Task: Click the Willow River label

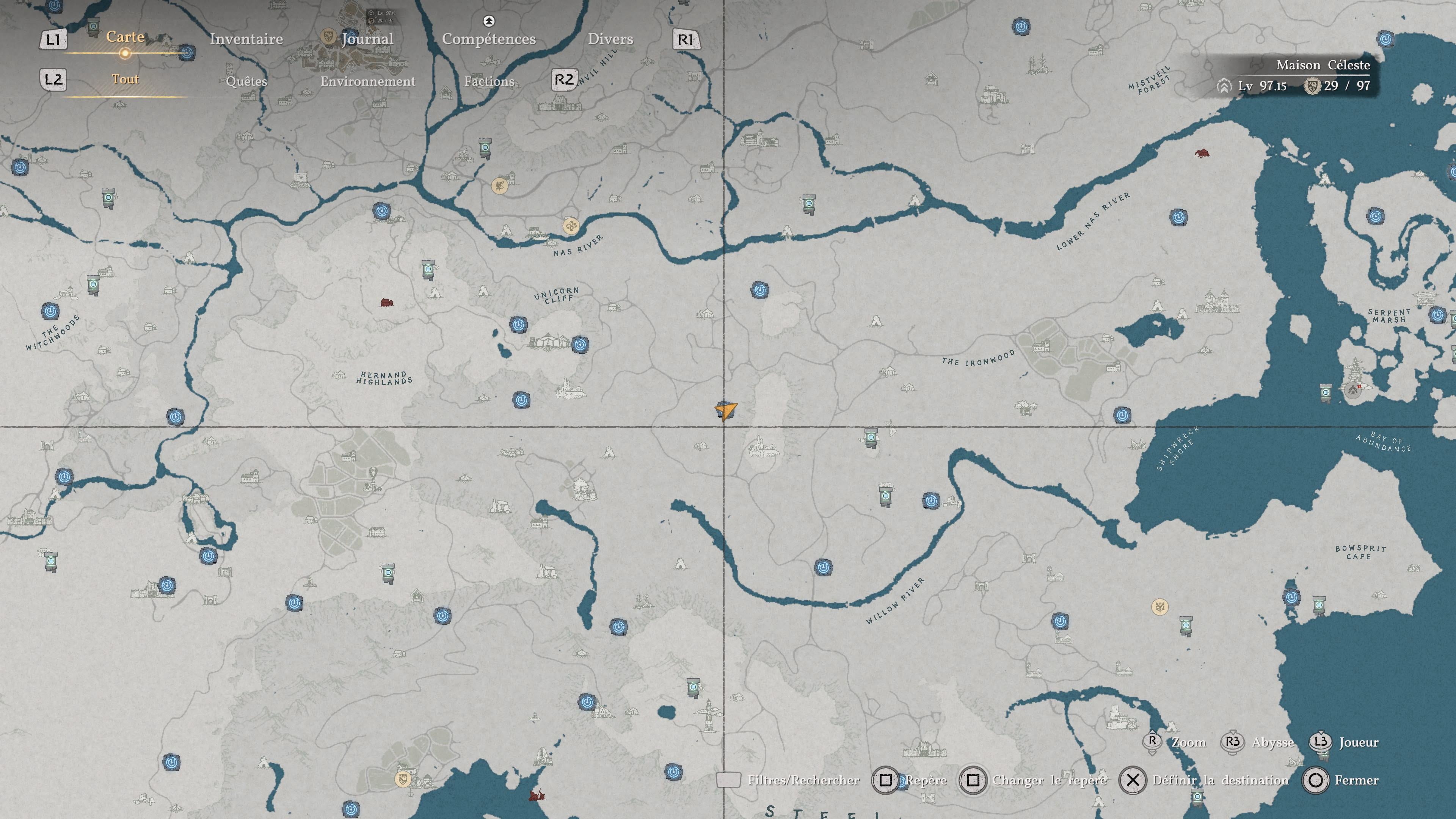Action: tap(895, 601)
